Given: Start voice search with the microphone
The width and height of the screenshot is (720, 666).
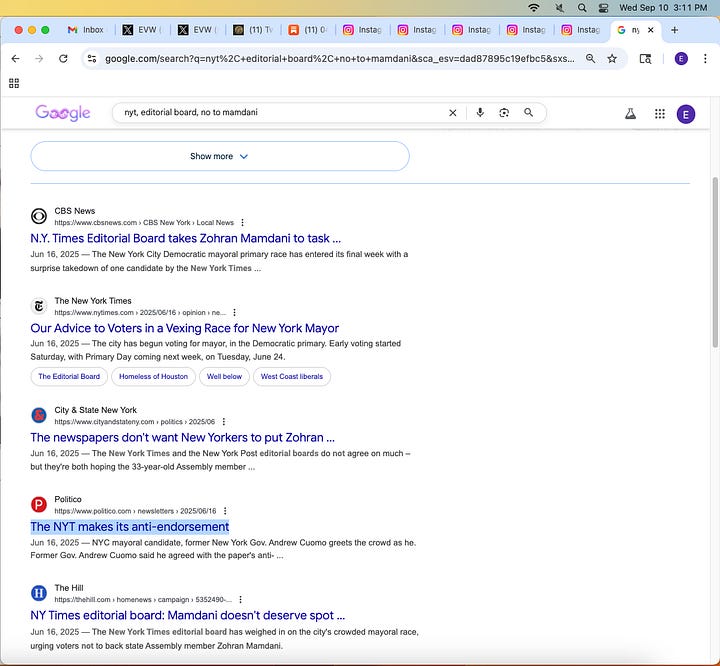Looking at the screenshot, I should 480,113.
